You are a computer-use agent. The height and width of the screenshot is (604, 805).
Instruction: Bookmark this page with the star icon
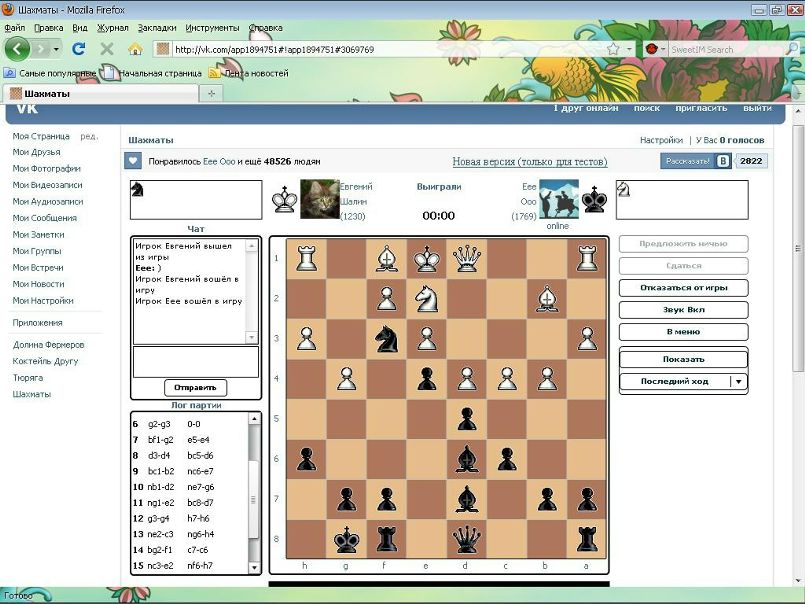click(613, 49)
